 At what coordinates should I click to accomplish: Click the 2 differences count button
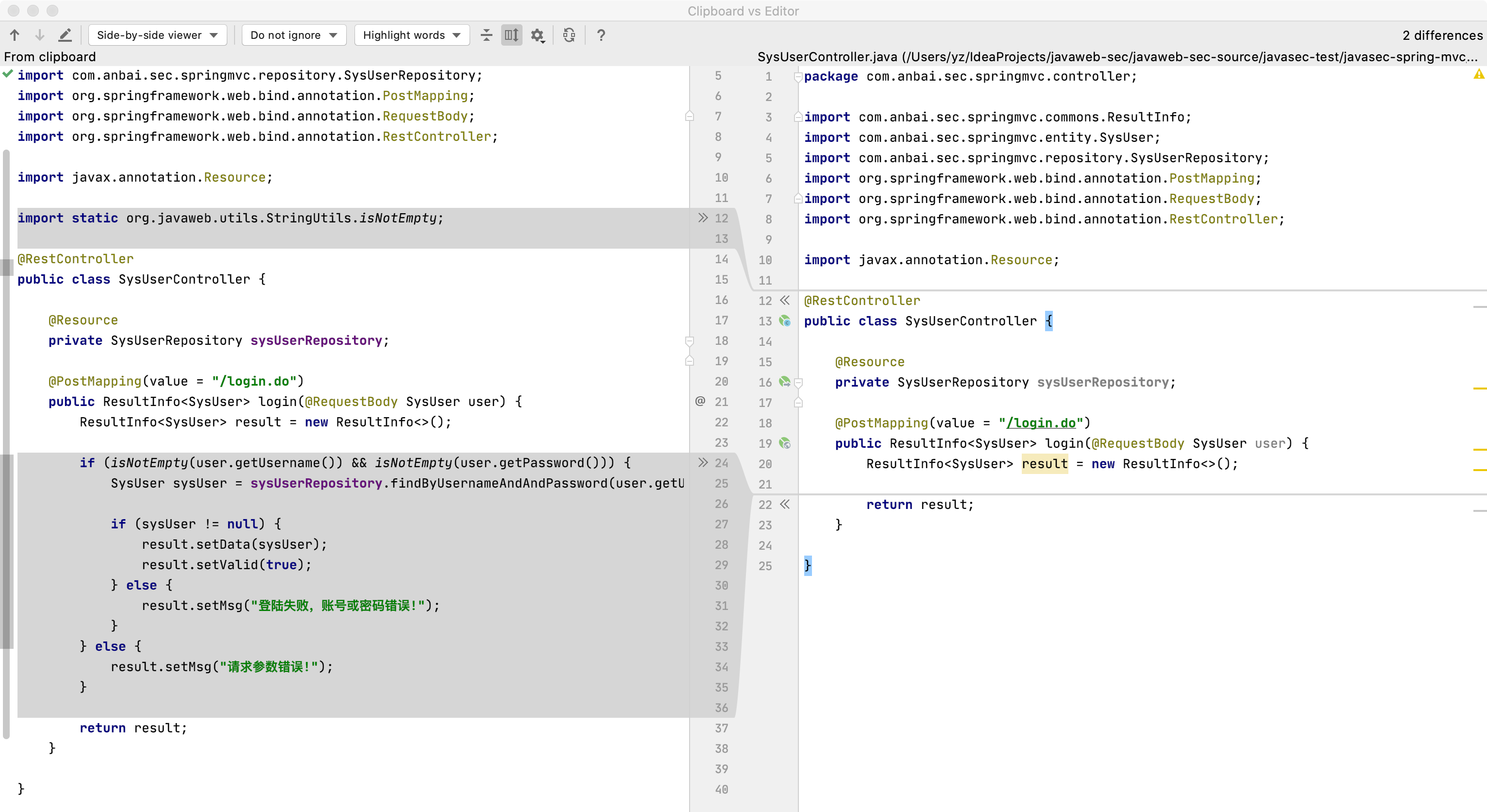point(1440,36)
